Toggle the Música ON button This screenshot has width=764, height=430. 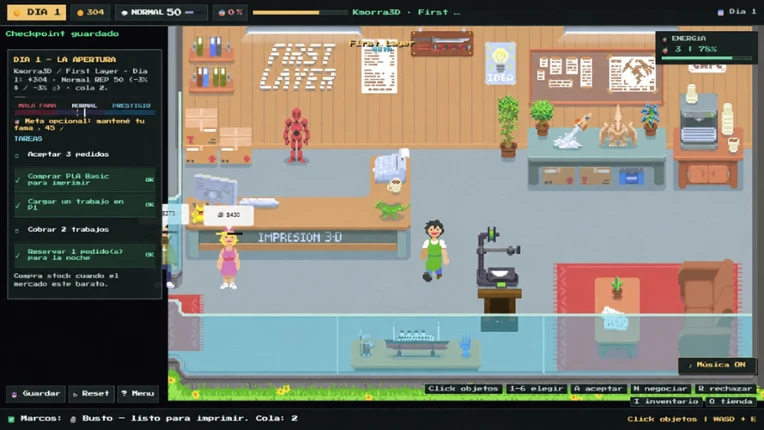[x=717, y=365]
